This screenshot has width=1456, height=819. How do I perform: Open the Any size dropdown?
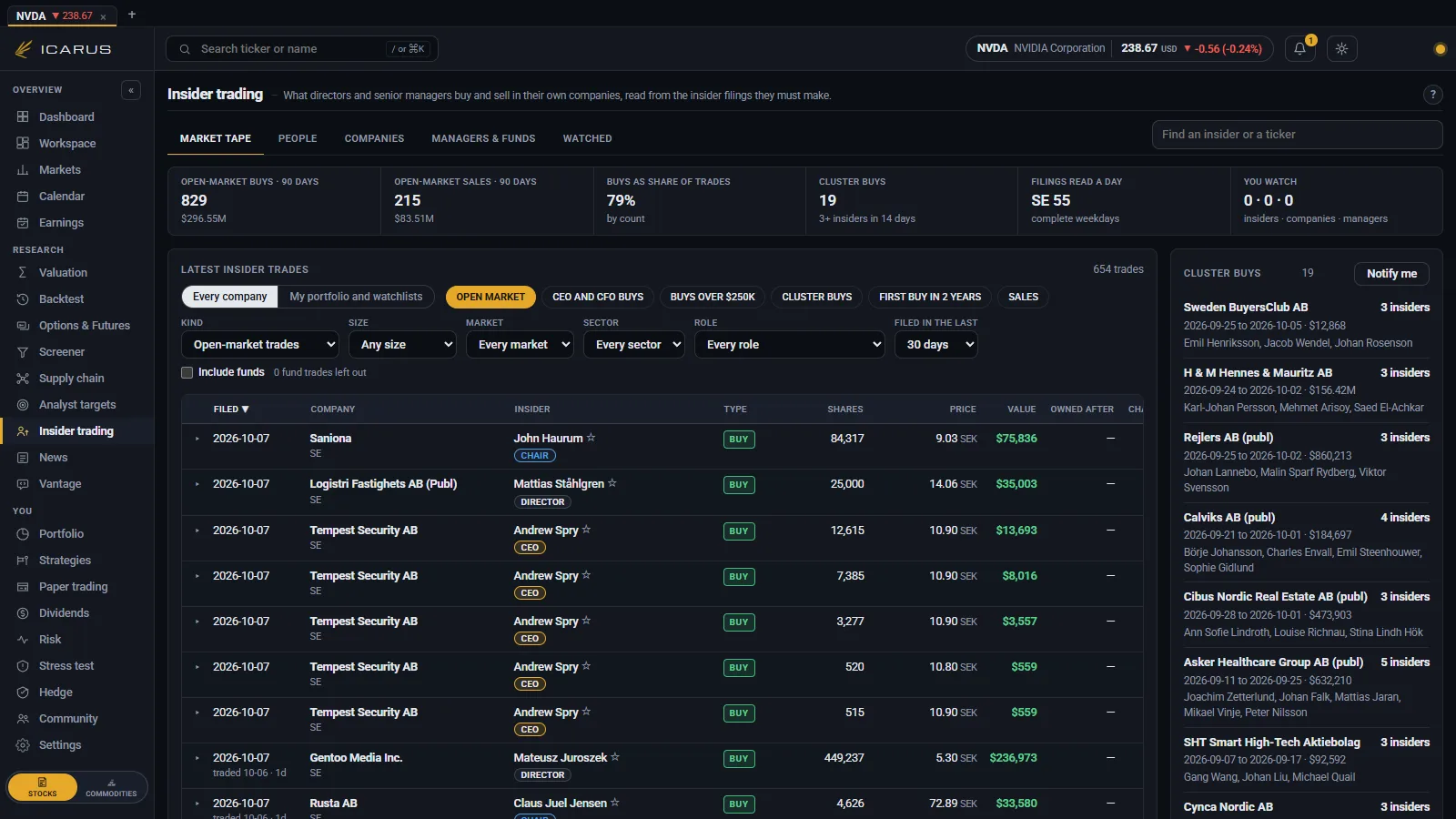point(402,345)
